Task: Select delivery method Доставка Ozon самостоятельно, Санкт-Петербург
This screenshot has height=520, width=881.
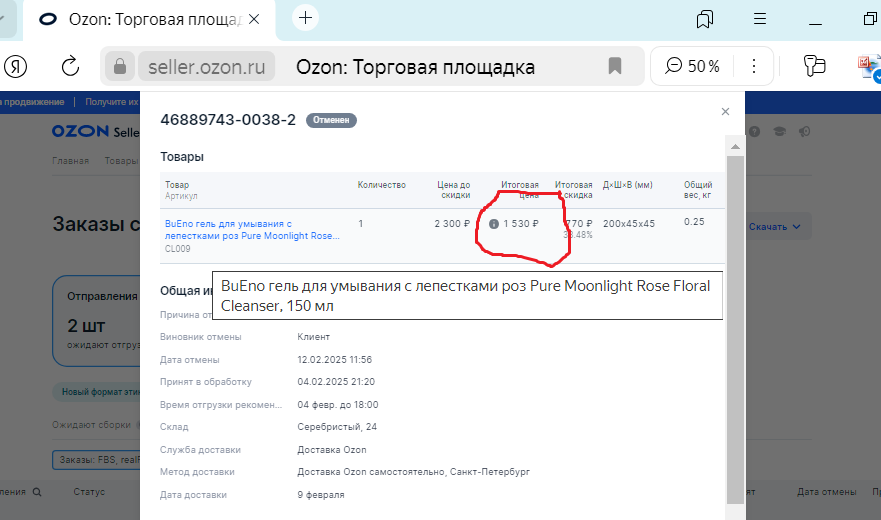Action: tap(414, 472)
